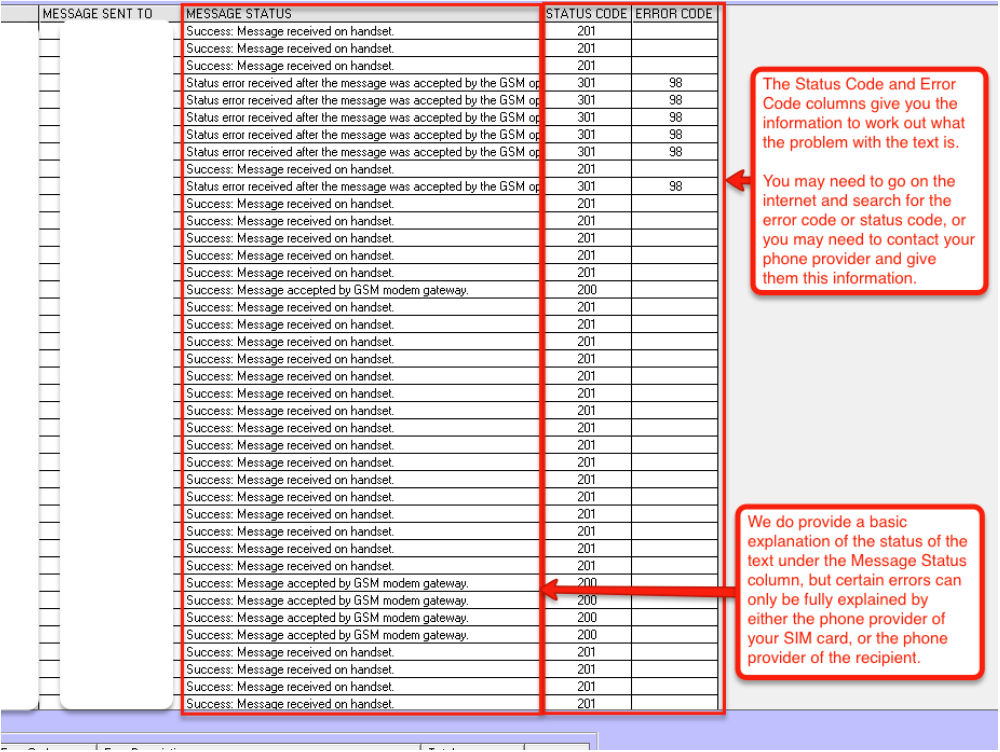
Task: Click the redacted white block under Message Sent To
Action: pyautogui.click(x=116, y=360)
